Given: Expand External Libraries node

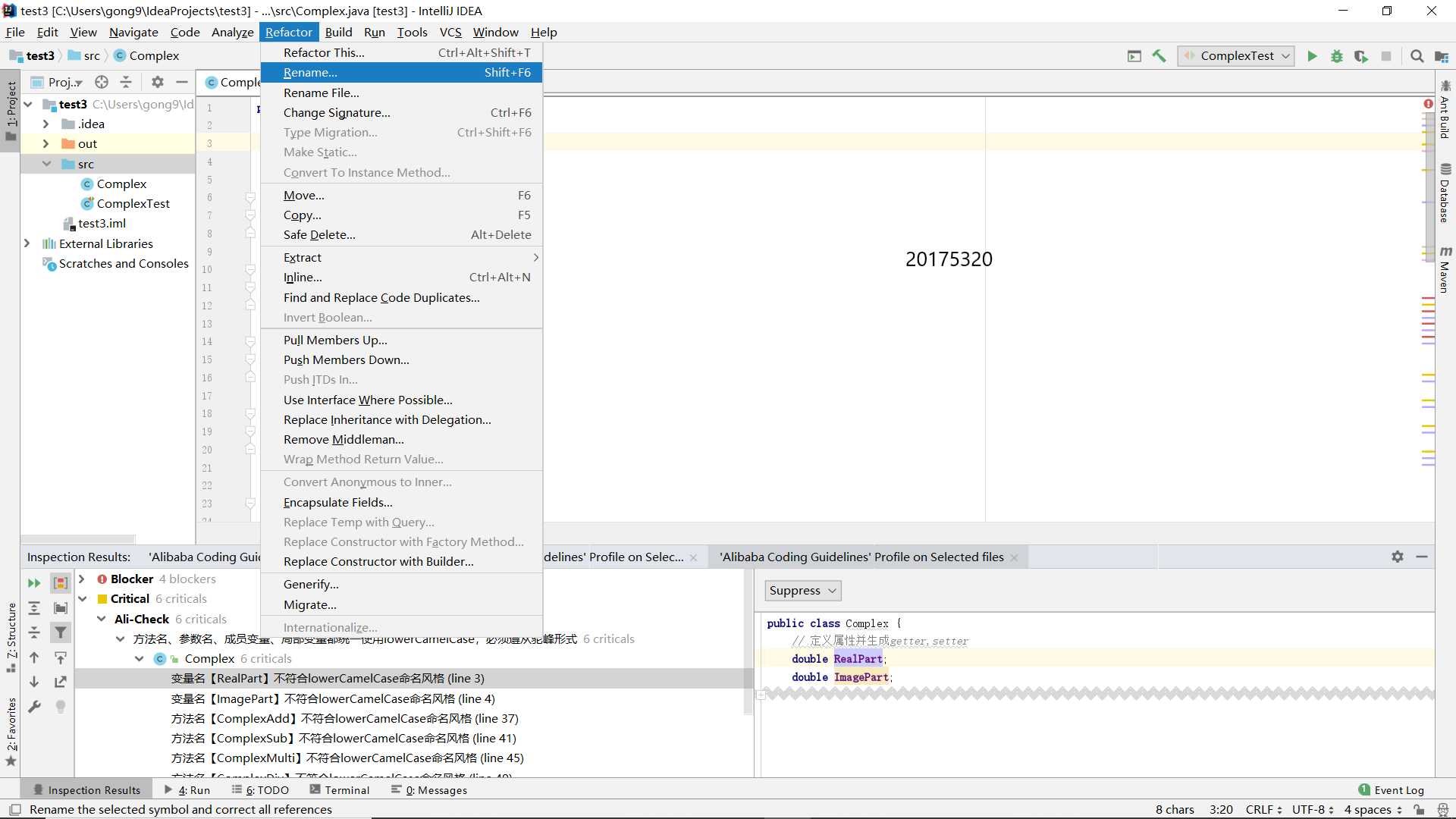Looking at the screenshot, I should [x=27, y=243].
